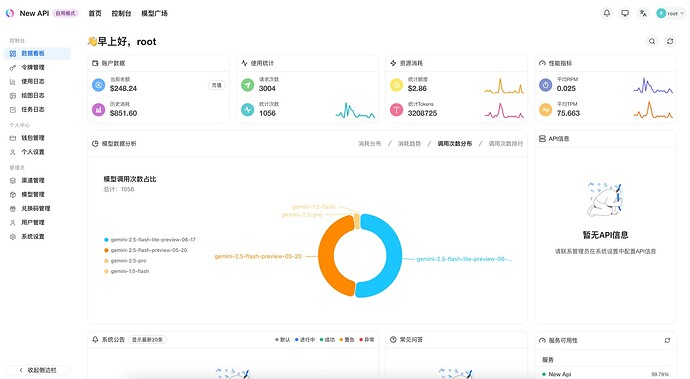690x379 pixels.
Task: Click the monitor theme icon in header
Action: click(x=625, y=13)
